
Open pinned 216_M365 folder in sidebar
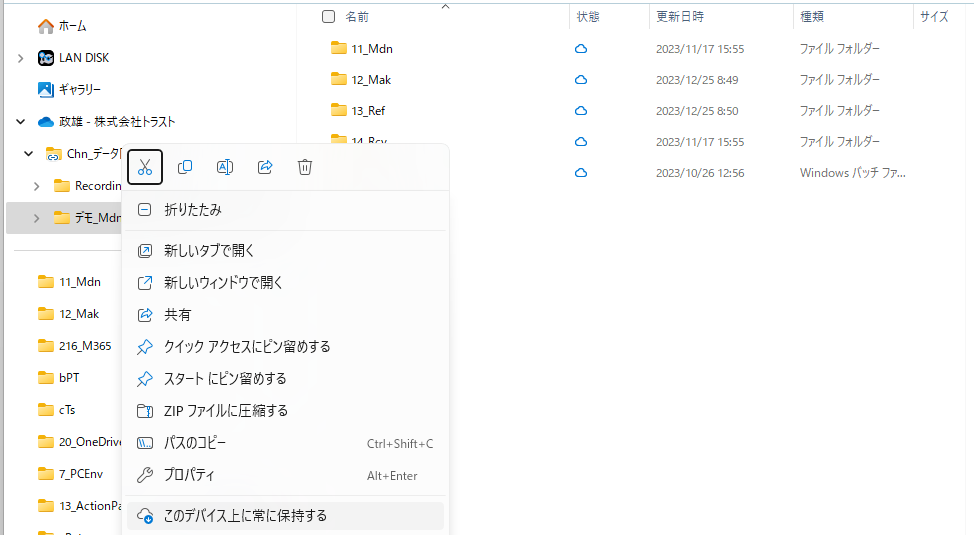84,346
